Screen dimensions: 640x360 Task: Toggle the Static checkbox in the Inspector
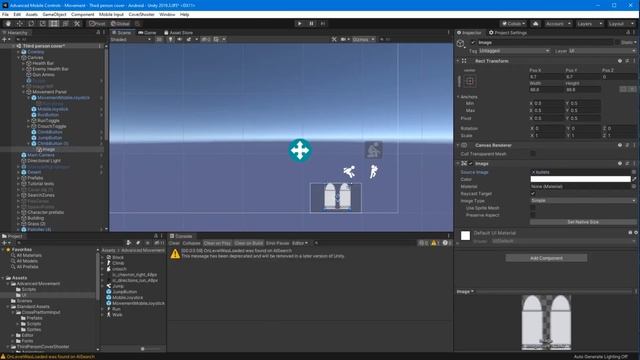[x=617, y=42]
